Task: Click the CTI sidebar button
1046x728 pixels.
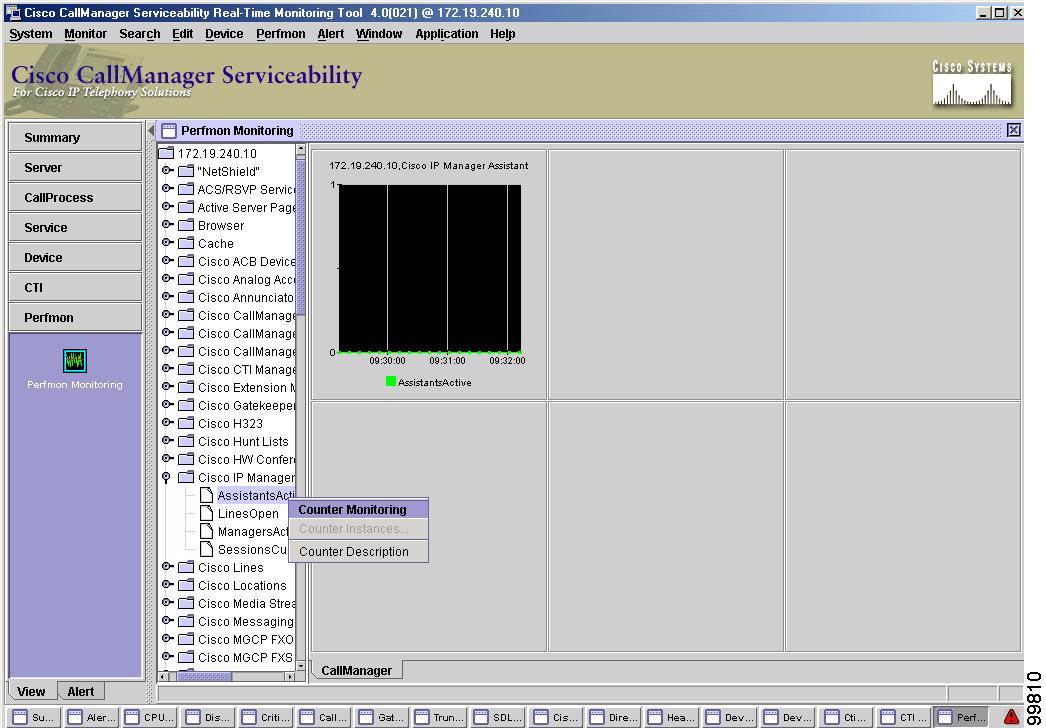Action: [75, 288]
